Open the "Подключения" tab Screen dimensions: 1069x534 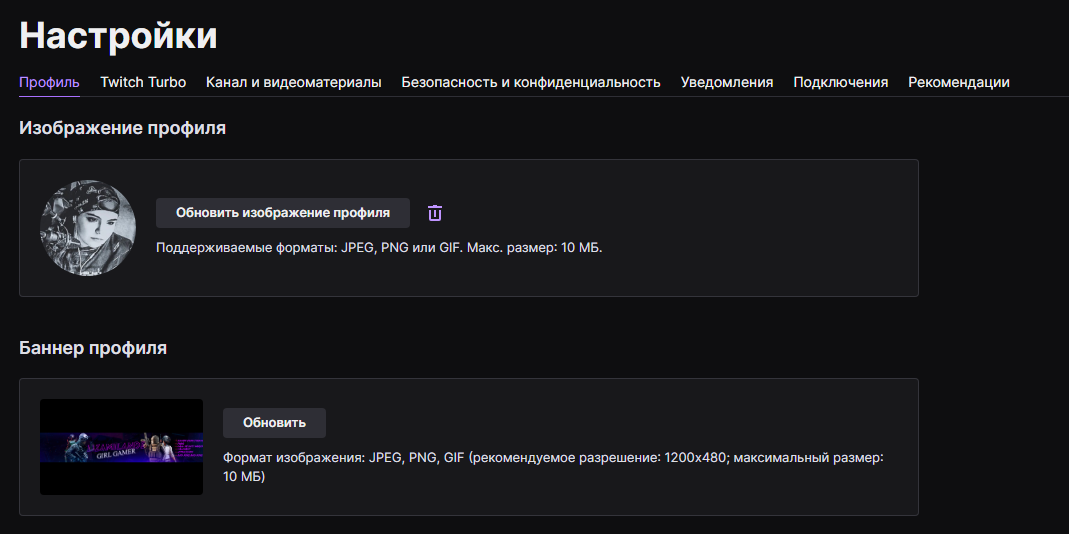pos(841,82)
